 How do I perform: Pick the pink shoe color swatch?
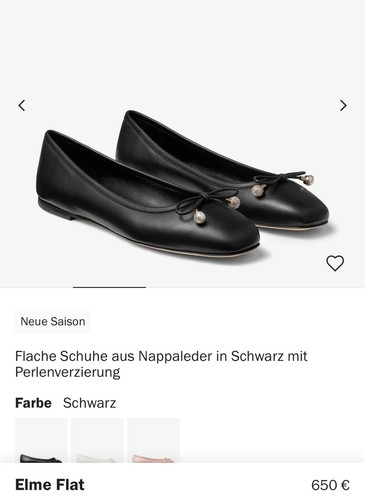[153, 440]
